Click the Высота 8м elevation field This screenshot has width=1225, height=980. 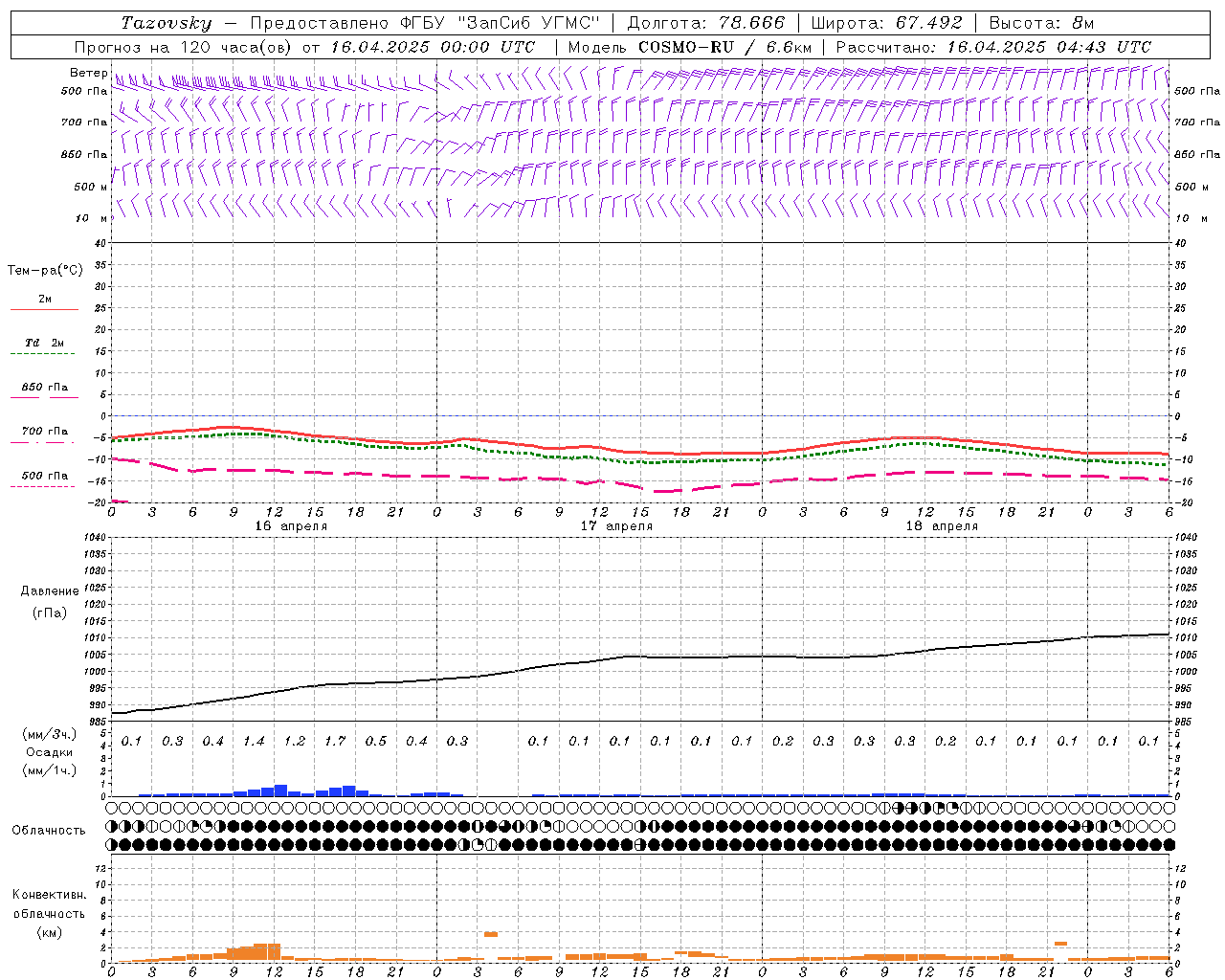1041,23
